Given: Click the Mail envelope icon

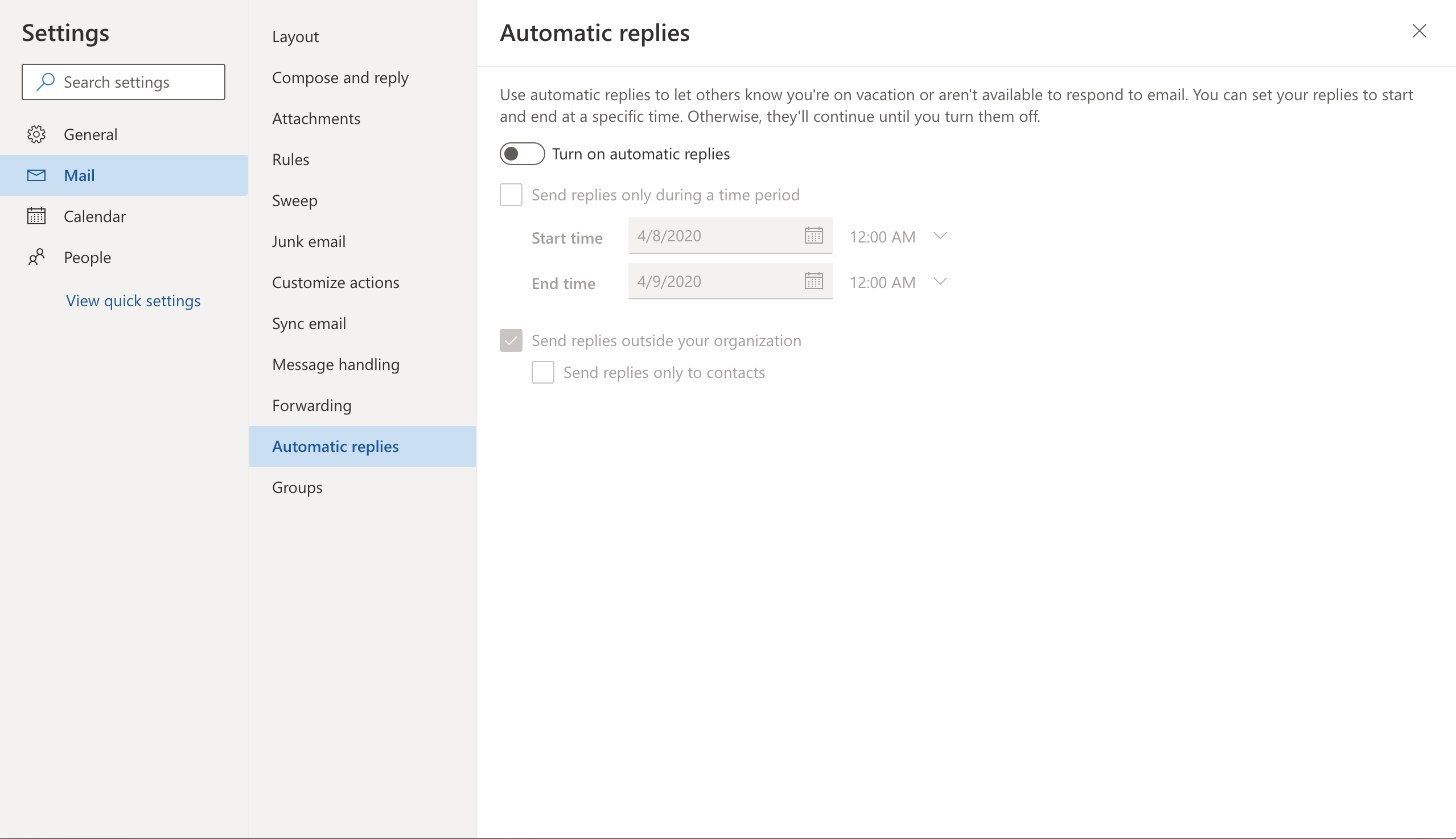Looking at the screenshot, I should click(x=36, y=175).
